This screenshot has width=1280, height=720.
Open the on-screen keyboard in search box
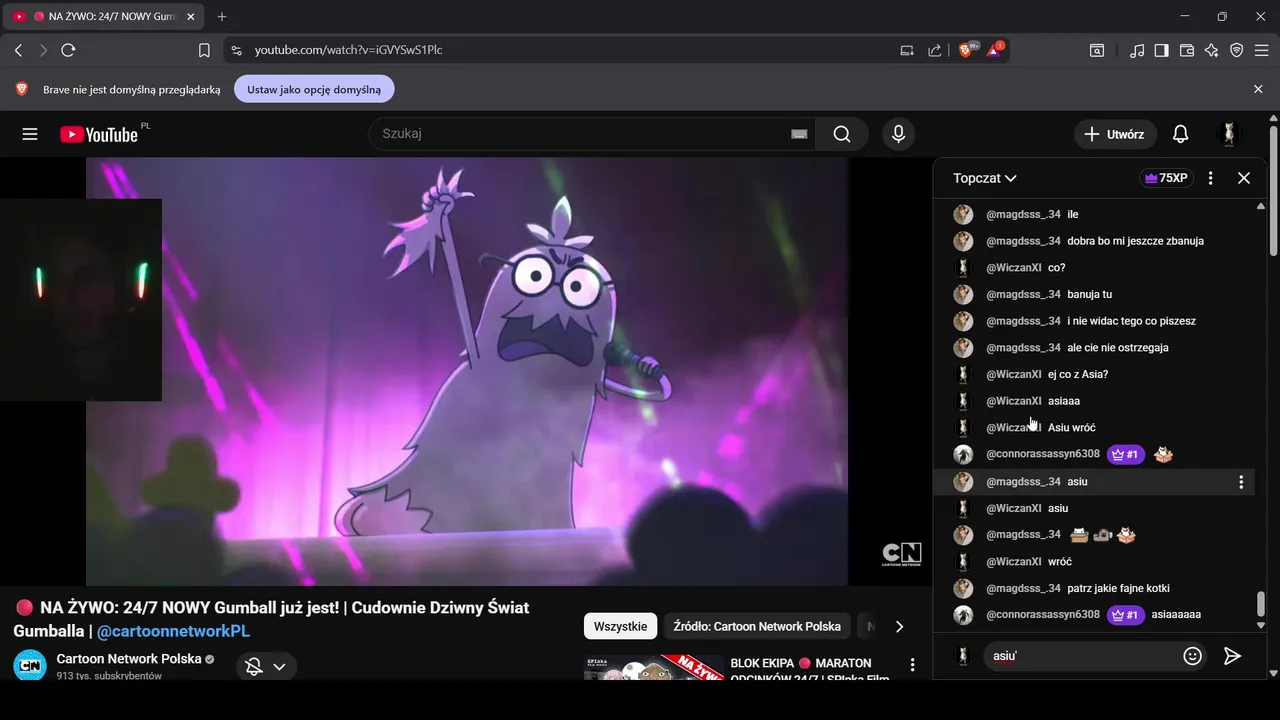pyautogui.click(x=799, y=134)
